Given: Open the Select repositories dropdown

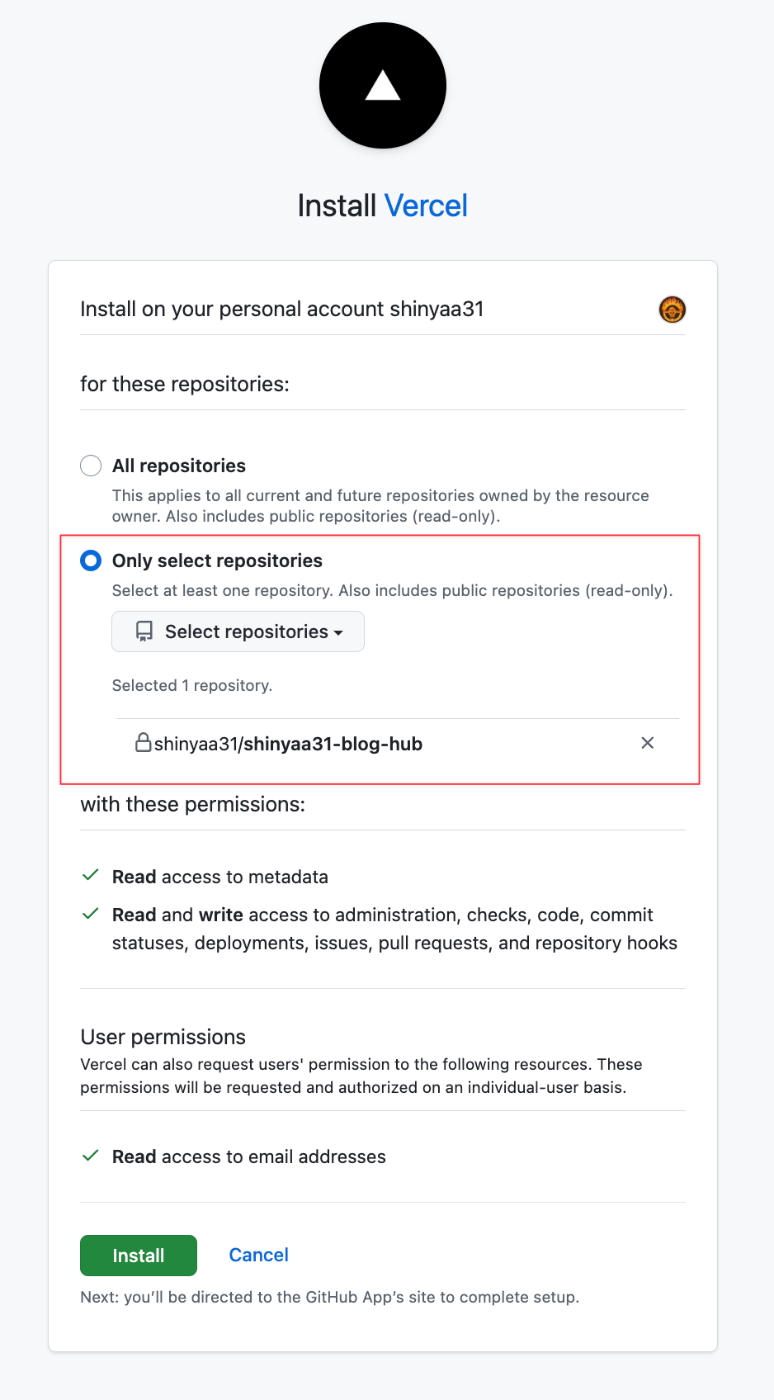Looking at the screenshot, I should [x=238, y=632].
